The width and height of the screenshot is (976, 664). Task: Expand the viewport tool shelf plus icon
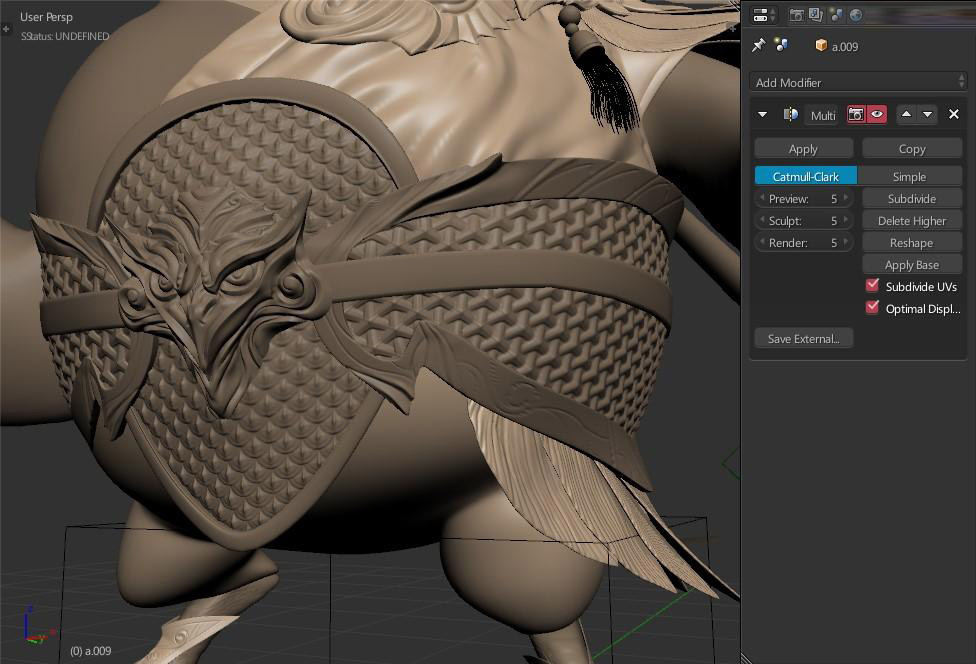6,28
